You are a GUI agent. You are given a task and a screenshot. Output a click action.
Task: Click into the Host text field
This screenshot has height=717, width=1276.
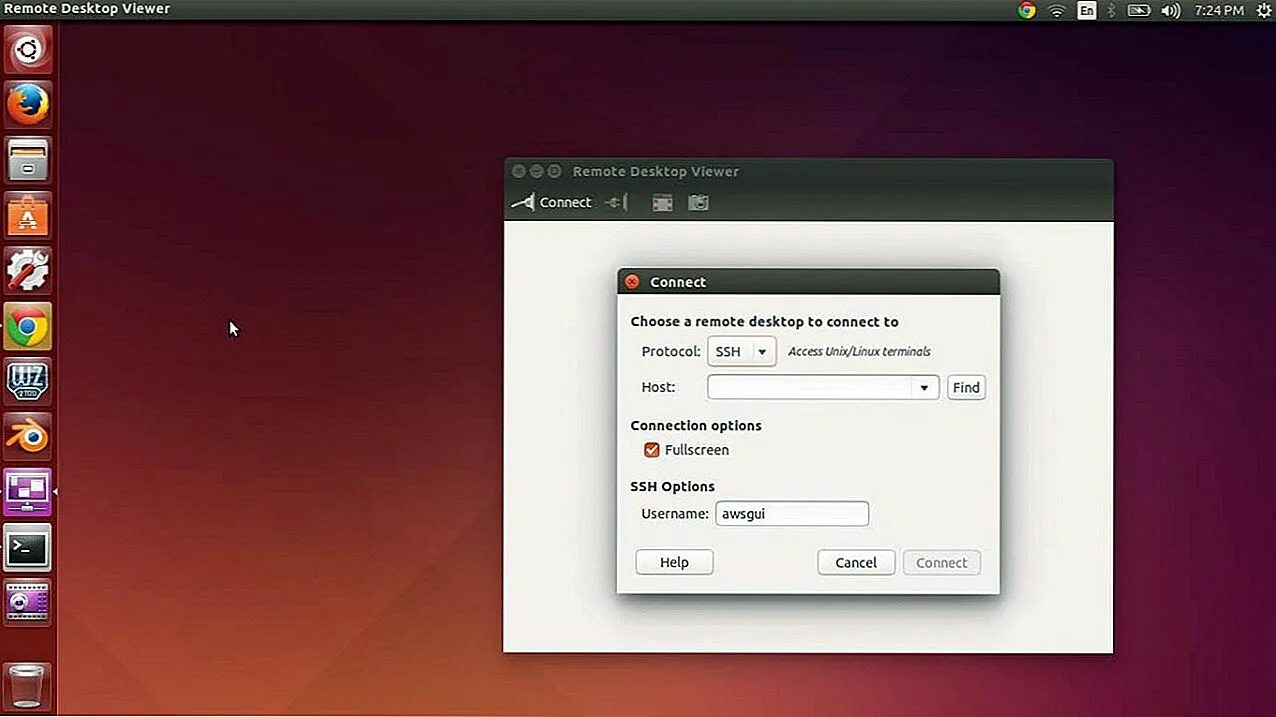(x=809, y=387)
